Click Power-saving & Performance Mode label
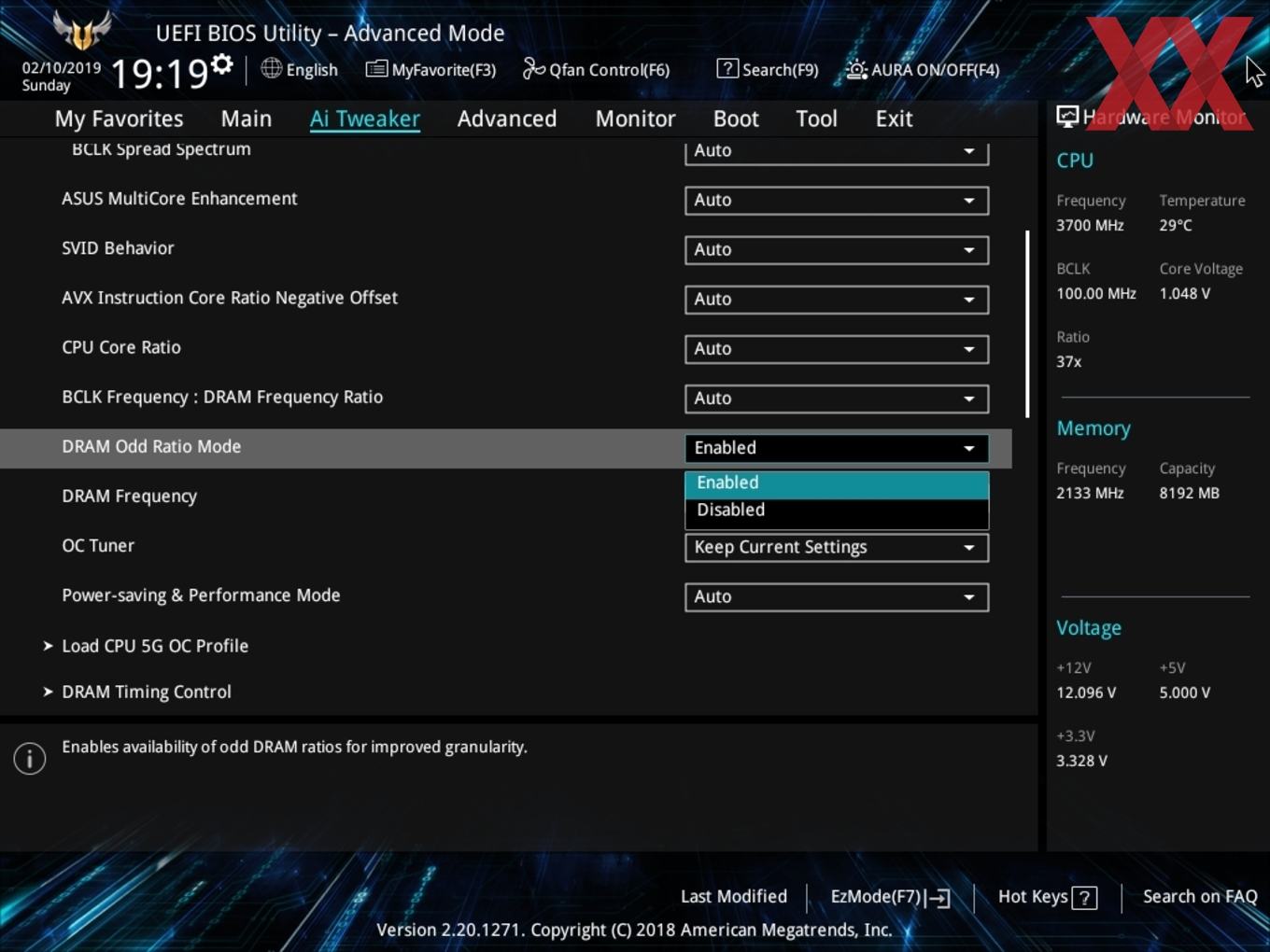 (x=201, y=595)
